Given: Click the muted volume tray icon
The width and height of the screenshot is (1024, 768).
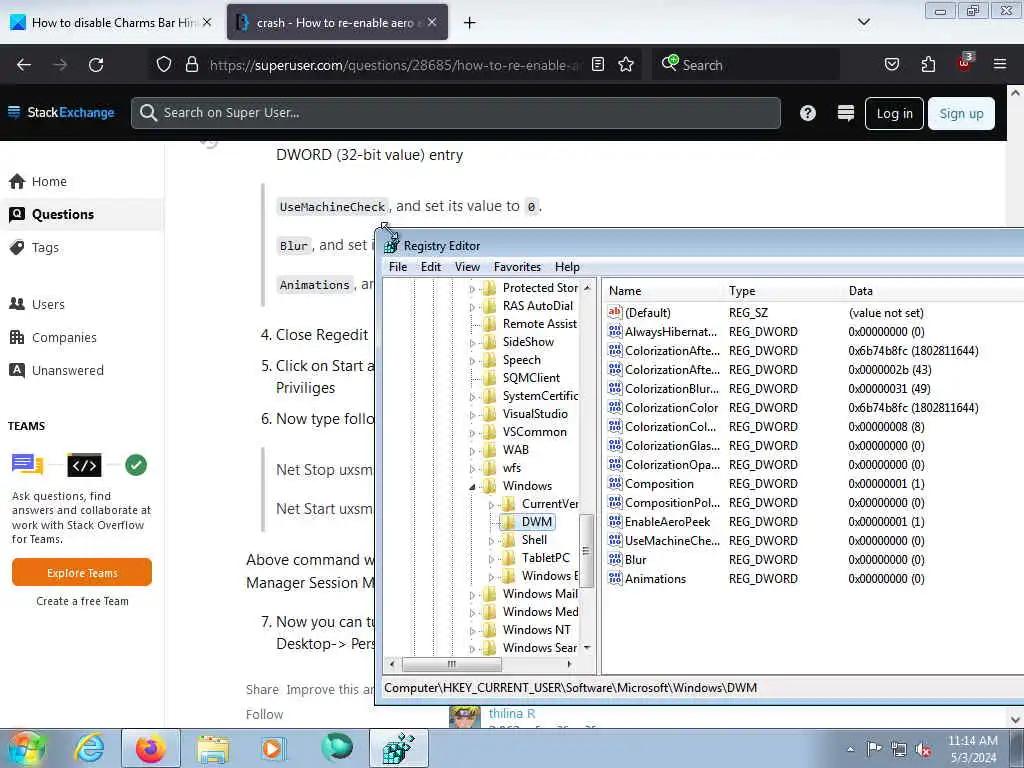Looking at the screenshot, I should tap(923, 750).
